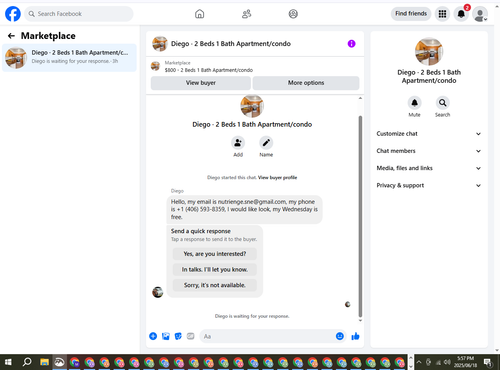Open the apps grid menu
500x370 pixels.
(442, 14)
